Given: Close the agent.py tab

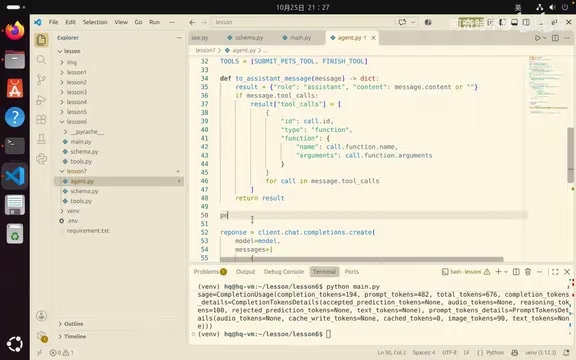Looking at the screenshot, I should click(x=373, y=38).
